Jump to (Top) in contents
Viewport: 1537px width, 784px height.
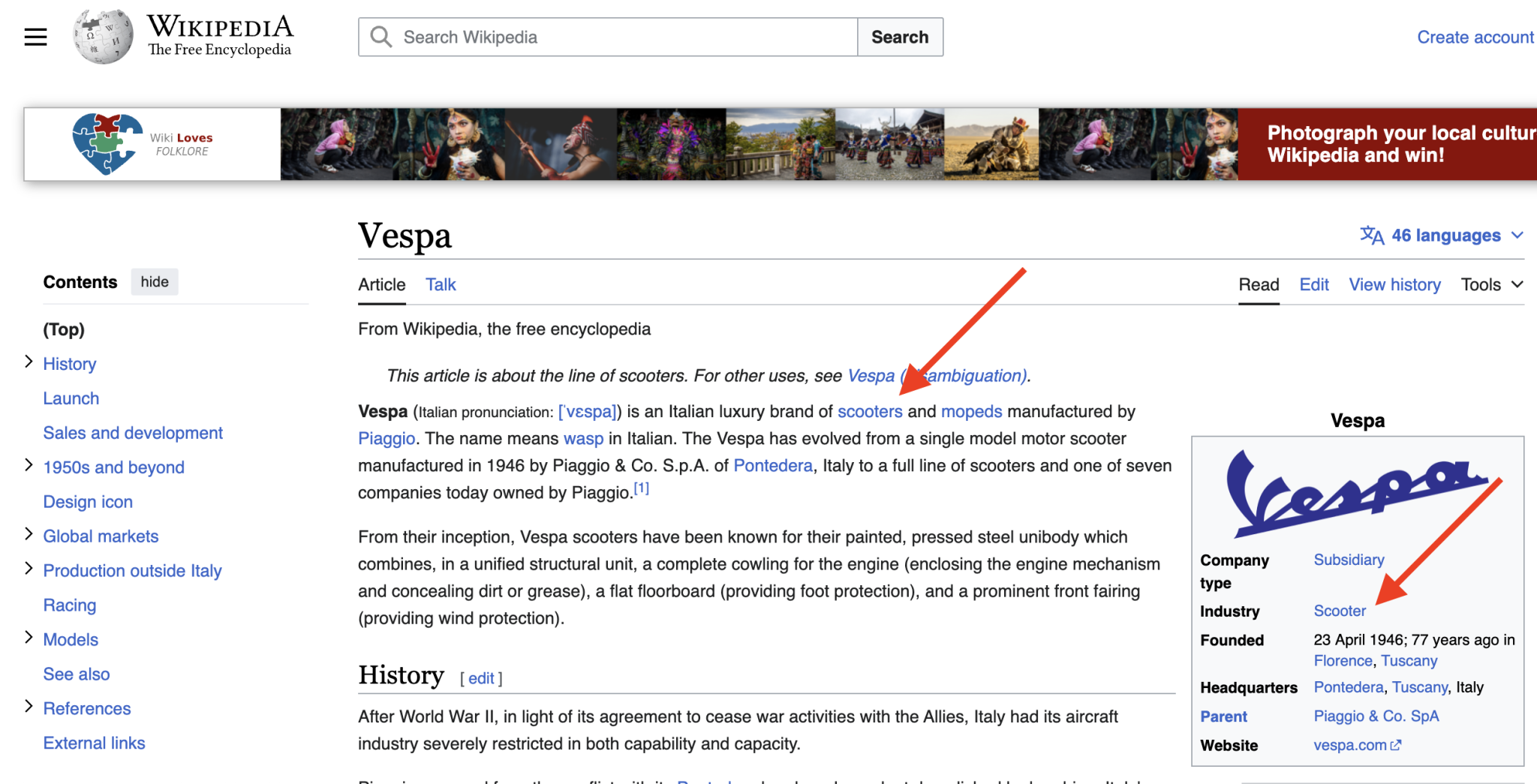tap(64, 329)
